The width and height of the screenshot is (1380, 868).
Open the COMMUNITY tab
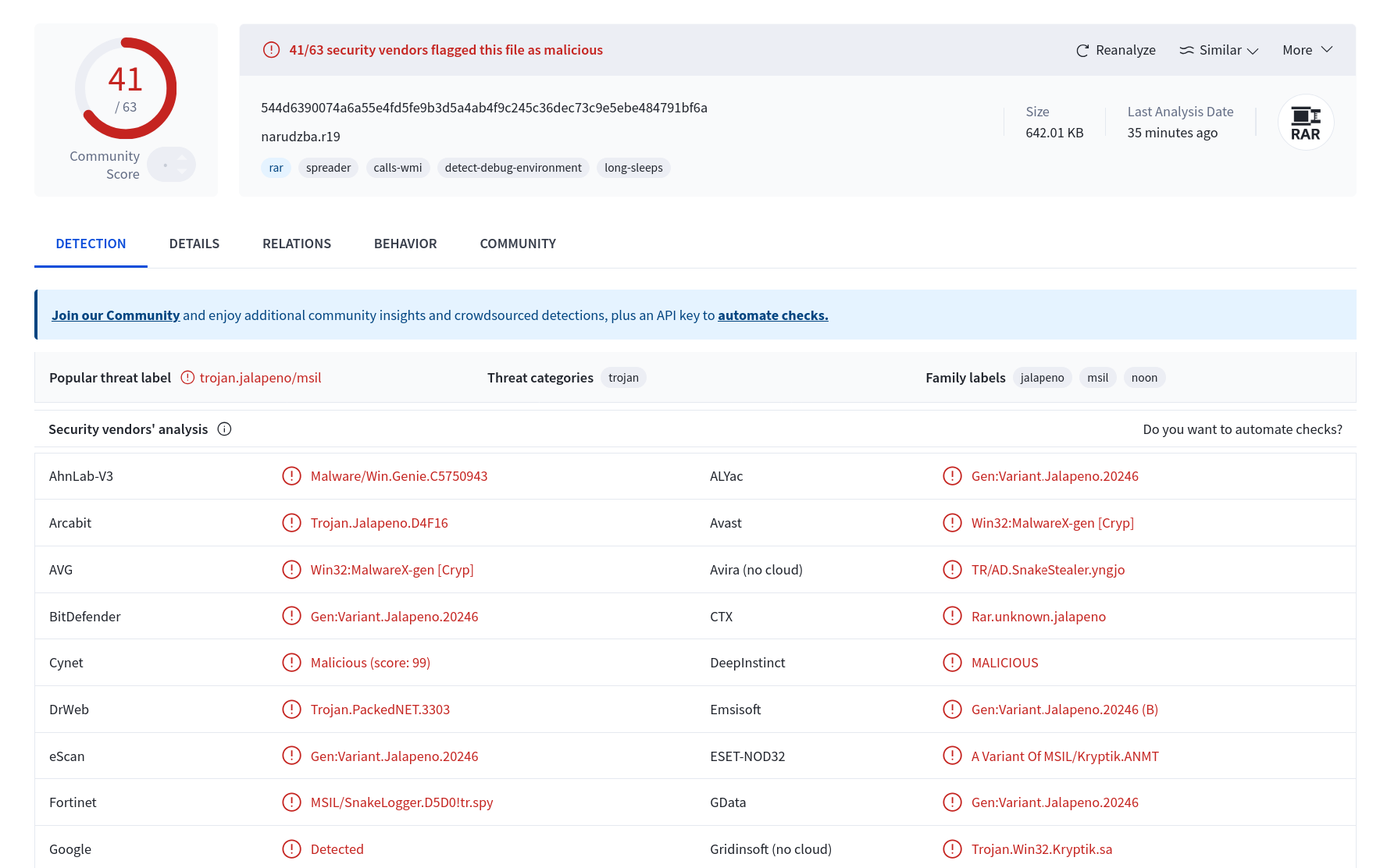[518, 244]
